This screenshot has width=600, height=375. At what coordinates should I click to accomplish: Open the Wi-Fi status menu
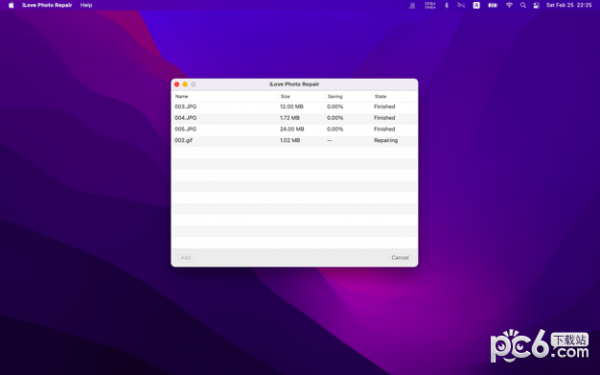click(x=509, y=5)
